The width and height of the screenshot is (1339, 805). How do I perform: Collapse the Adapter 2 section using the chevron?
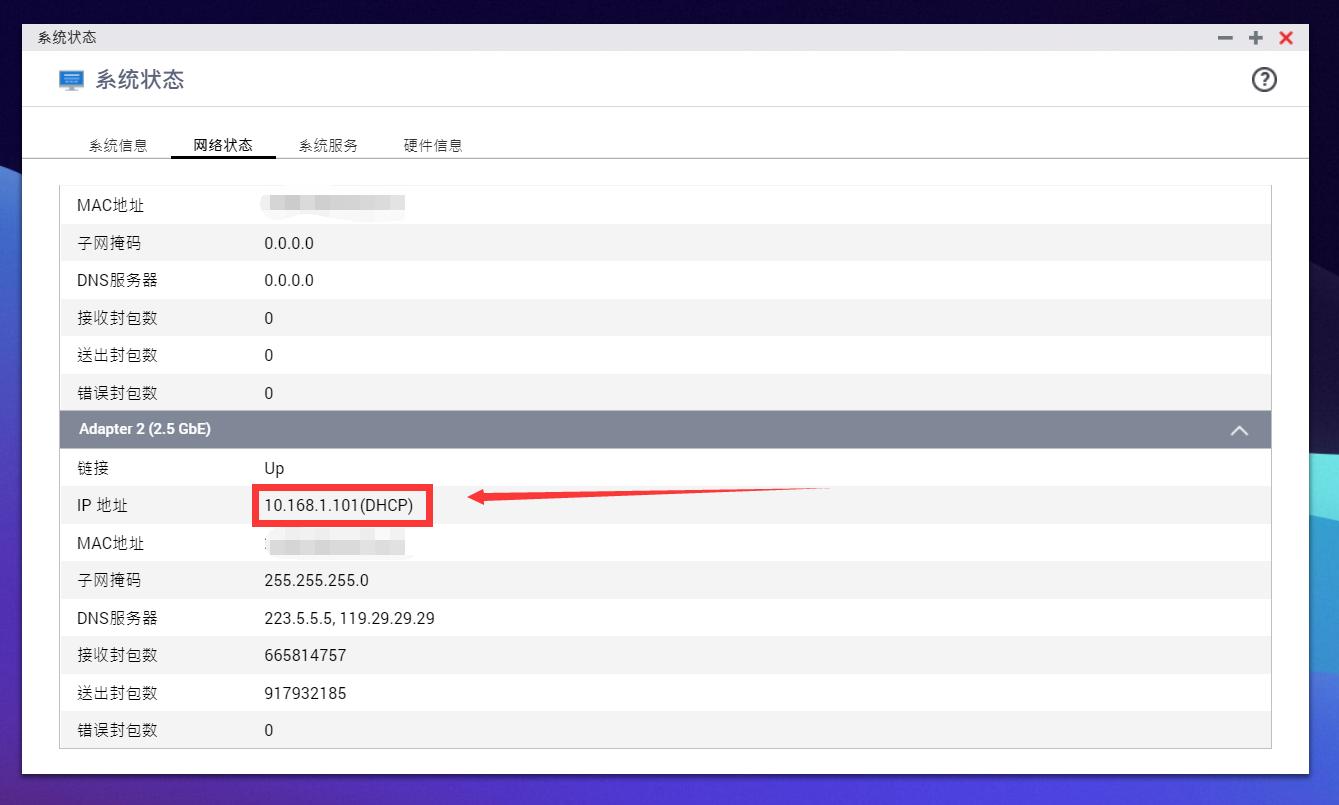1239,429
